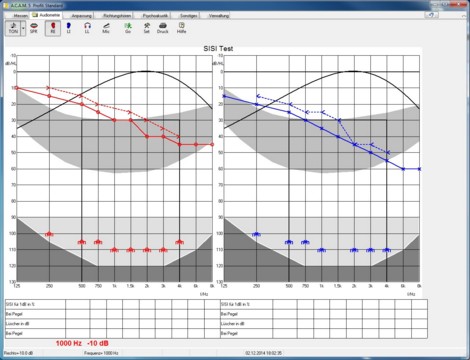
Task: Click the left-ear 'SISI für 1dB in %' row label
Action: 235,304
